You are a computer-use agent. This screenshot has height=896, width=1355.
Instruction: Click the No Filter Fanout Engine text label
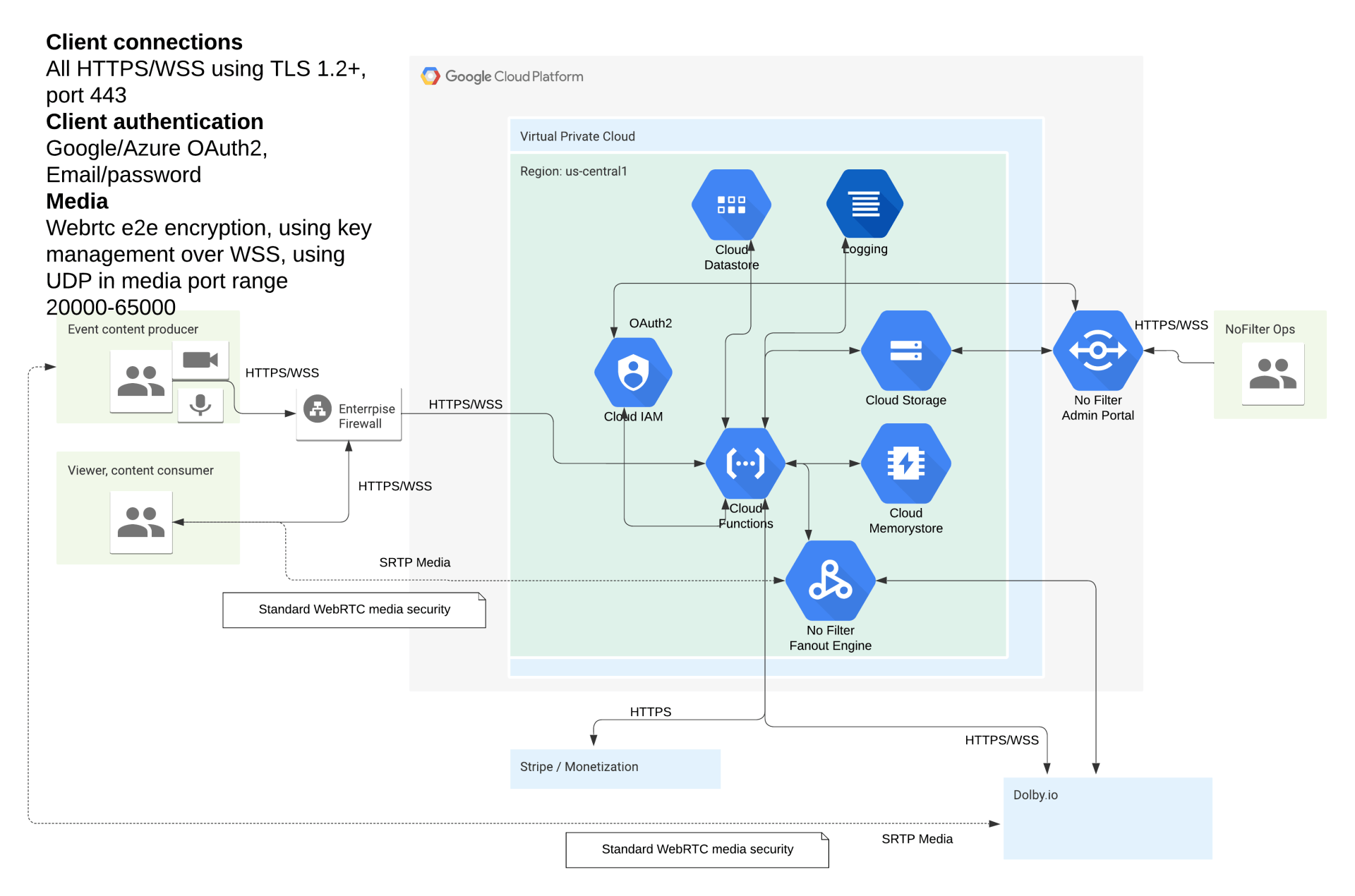(x=831, y=638)
